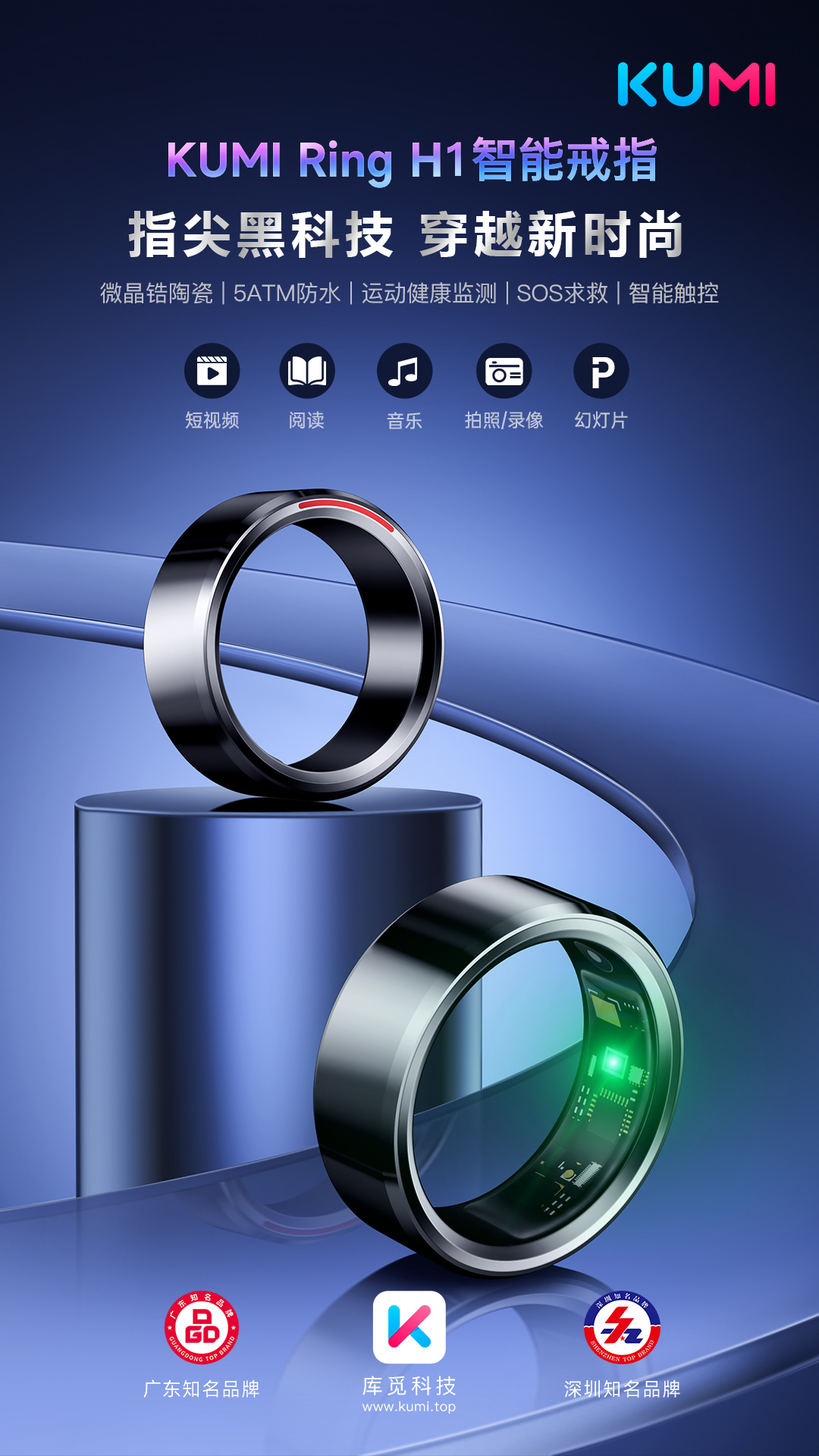This screenshot has height=1456, width=819.
Task: Tap the slideshow (幻灯片) P icon
Action: (x=601, y=371)
